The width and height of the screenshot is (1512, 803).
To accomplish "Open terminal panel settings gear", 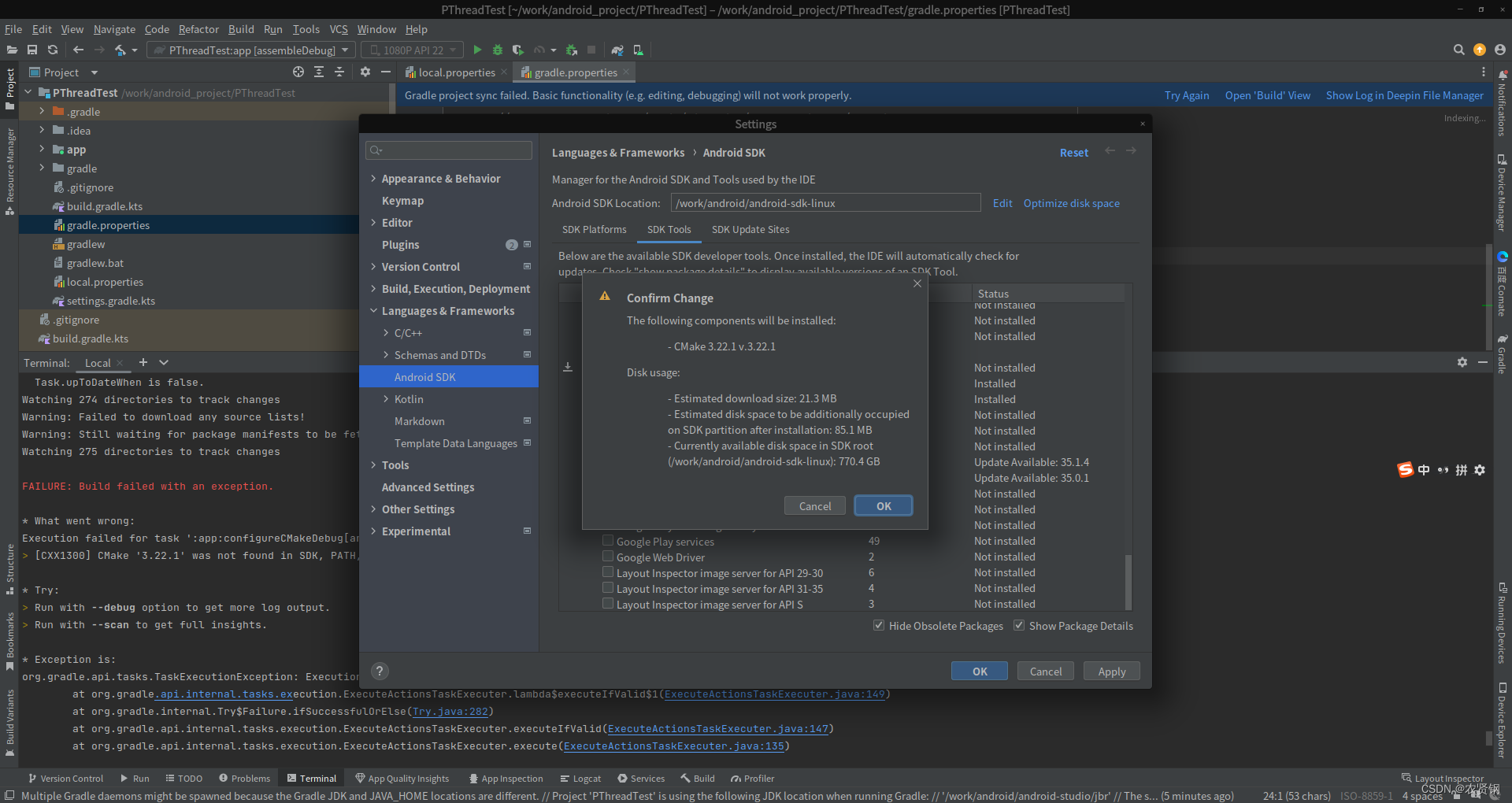I will (x=1462, y=362).
